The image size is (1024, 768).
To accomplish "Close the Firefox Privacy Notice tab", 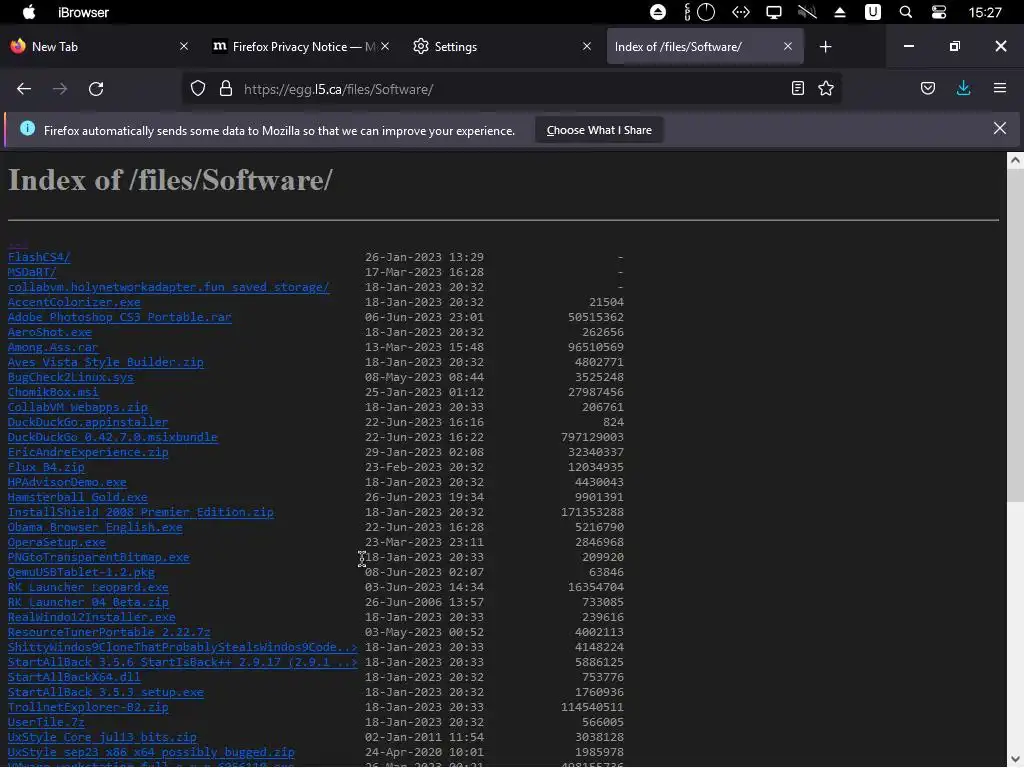I will tap(385, 46).
